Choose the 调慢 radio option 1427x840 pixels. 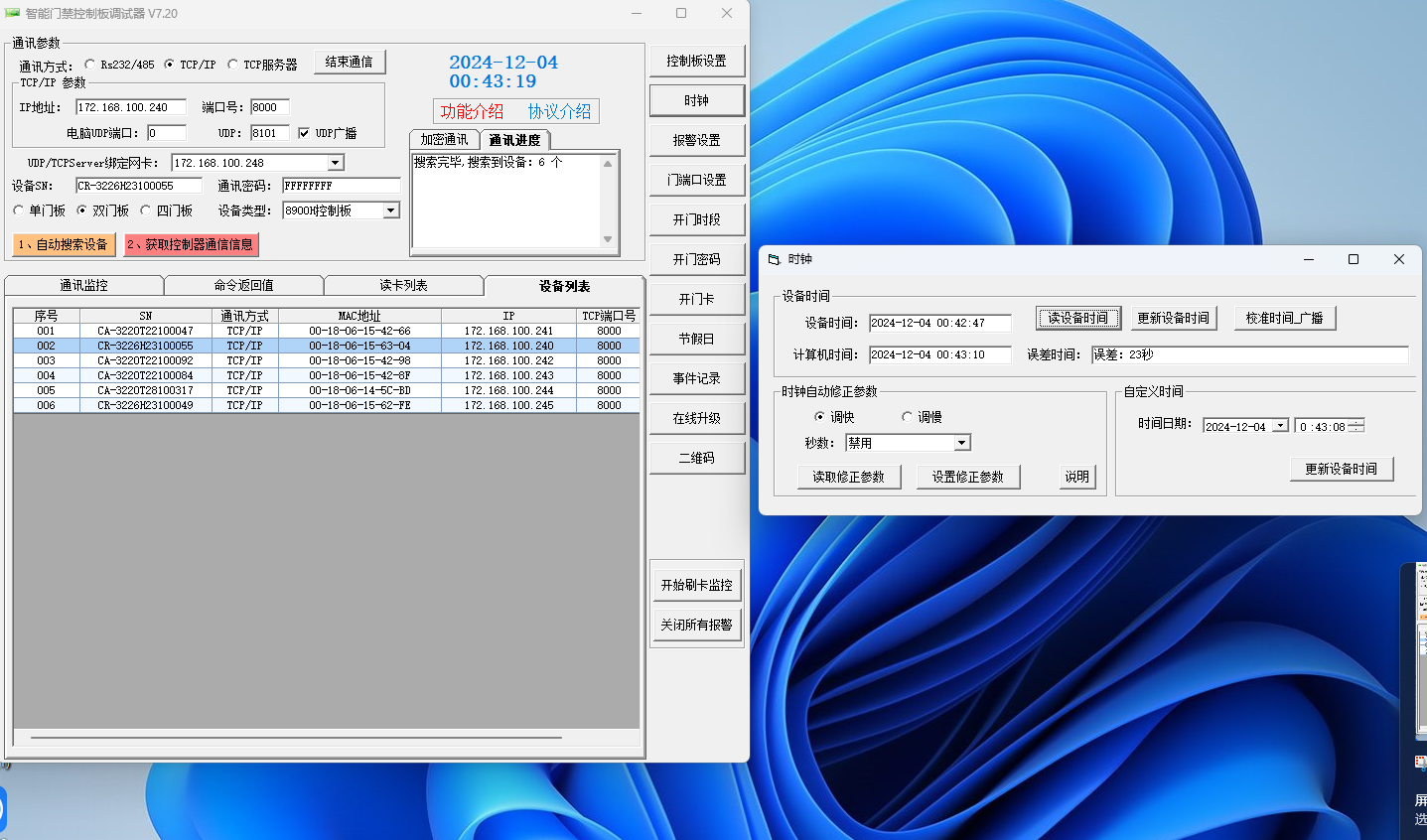pos(907,417)
